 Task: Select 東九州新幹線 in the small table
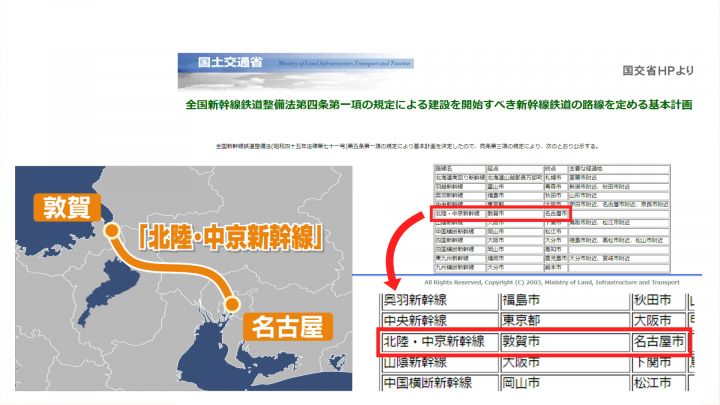[x=460, y=258]
